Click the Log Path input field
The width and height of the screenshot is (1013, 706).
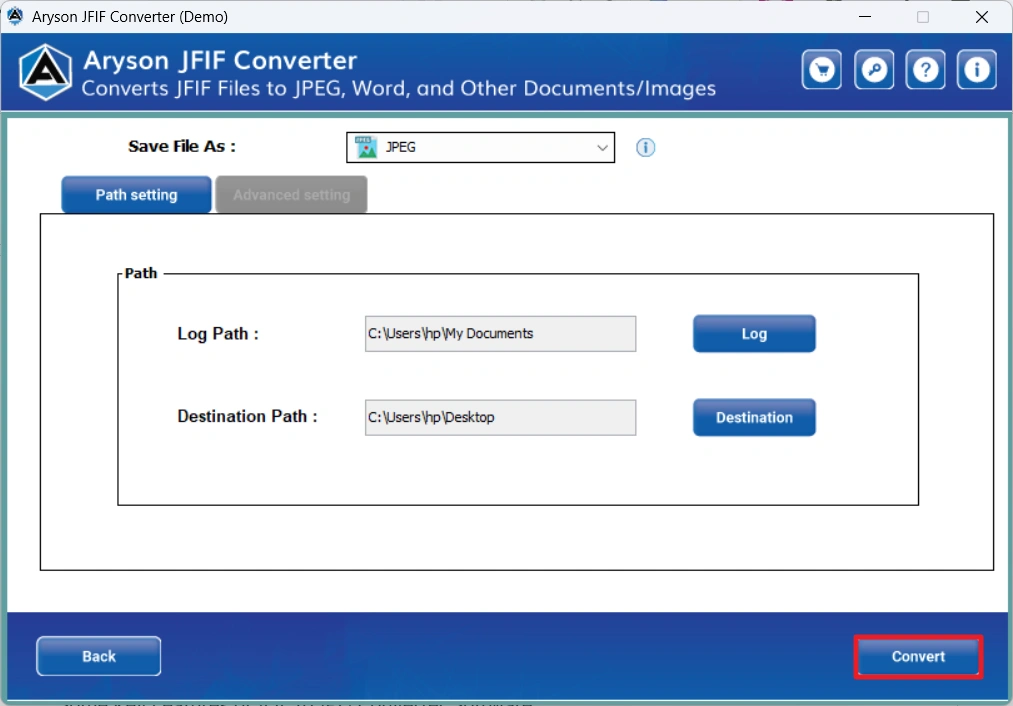click(x=500, y=334)
